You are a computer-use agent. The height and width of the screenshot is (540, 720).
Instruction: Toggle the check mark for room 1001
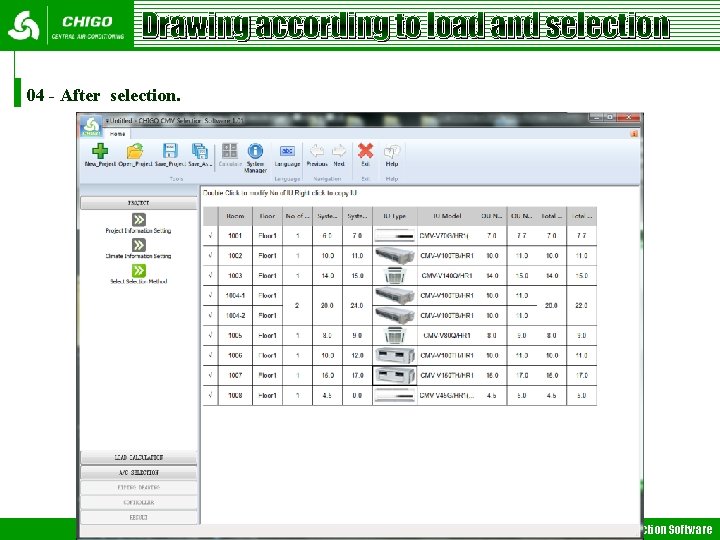[x=210, y=236]
